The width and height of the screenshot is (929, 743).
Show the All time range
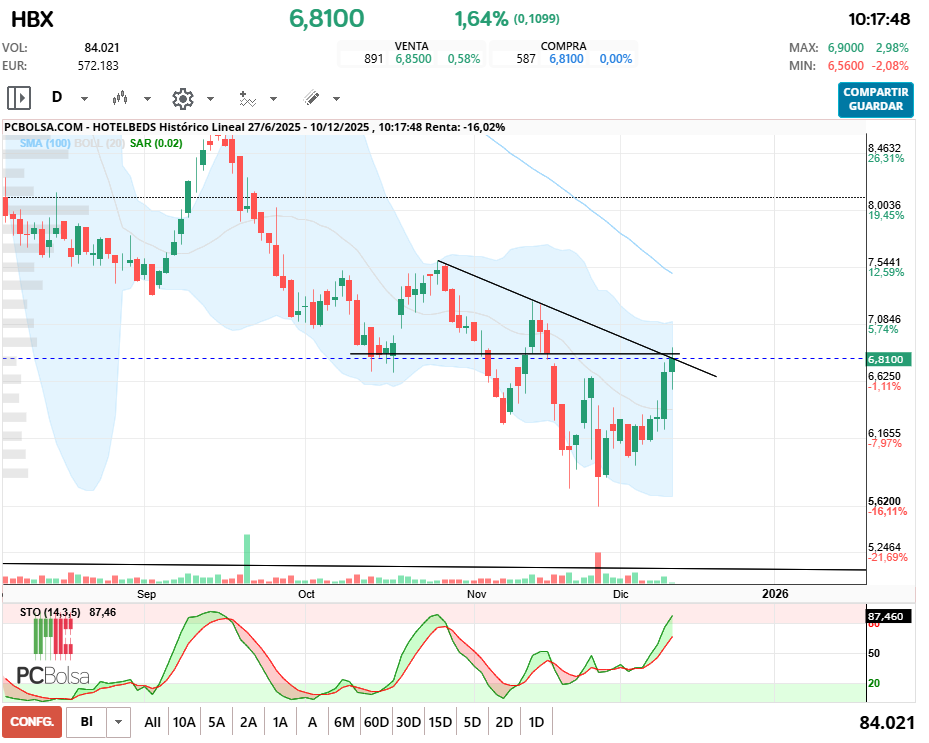coord(152,722)
